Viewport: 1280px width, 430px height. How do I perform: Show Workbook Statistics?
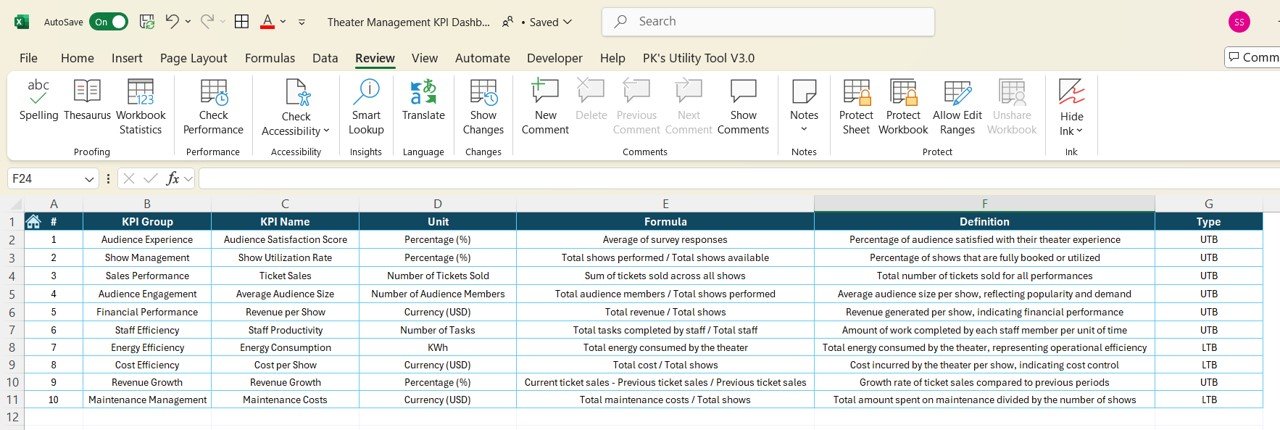(140, 108)
